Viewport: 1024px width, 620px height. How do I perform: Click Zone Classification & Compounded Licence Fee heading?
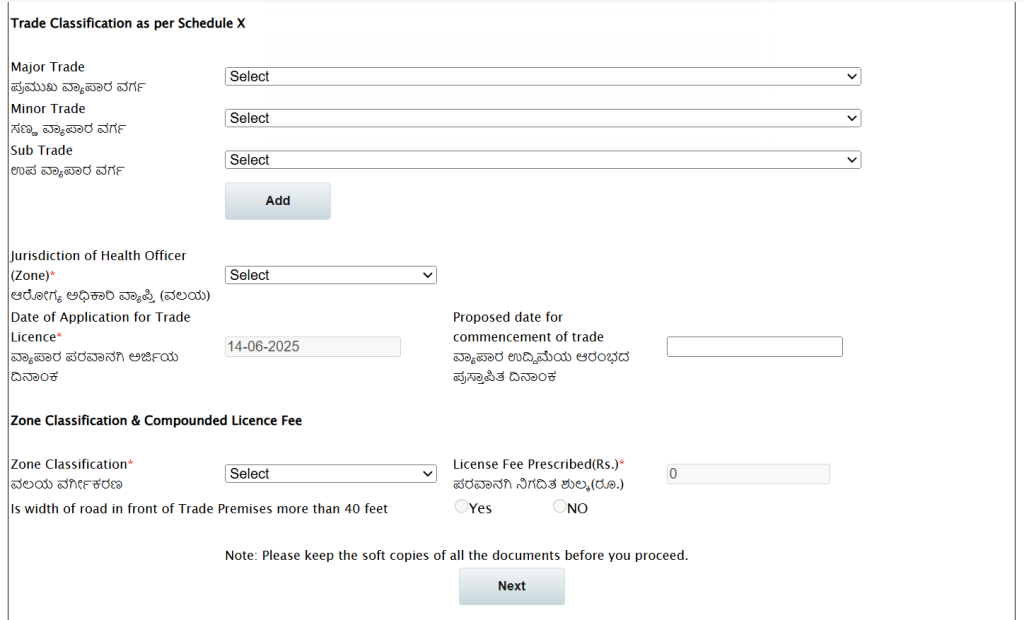coord(156,421)
